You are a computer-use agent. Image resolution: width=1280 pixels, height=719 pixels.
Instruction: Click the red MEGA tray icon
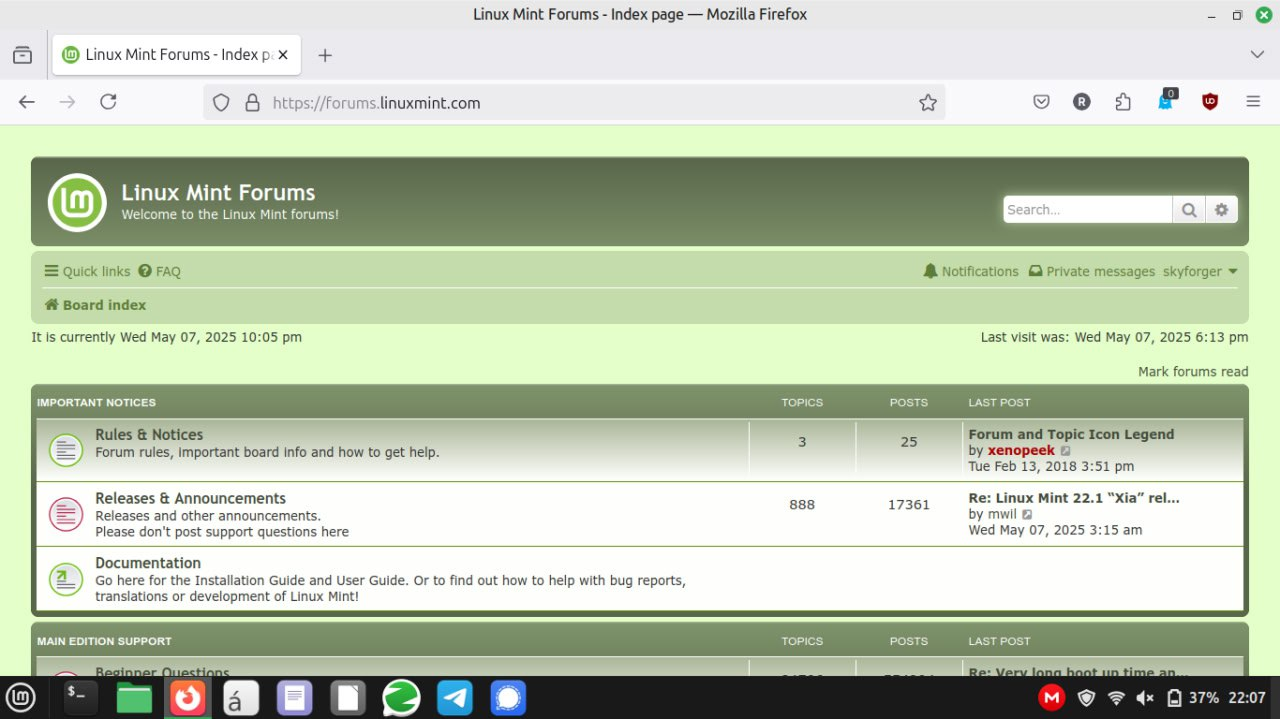click(1051, 697)
